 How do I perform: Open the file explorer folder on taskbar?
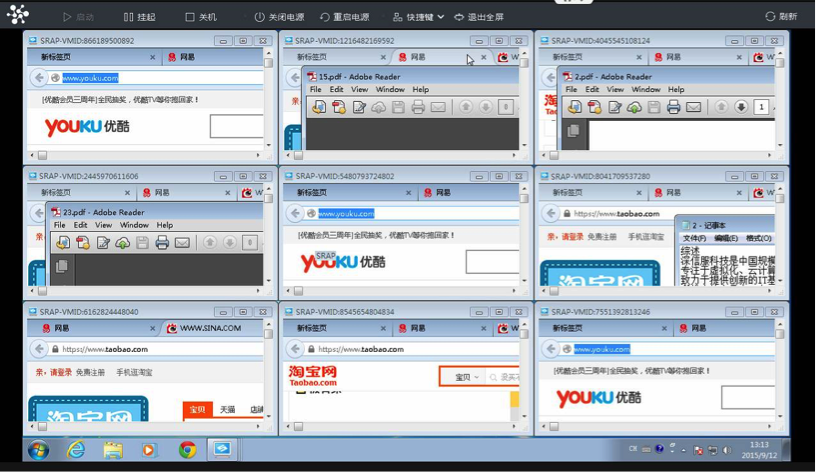112,450
